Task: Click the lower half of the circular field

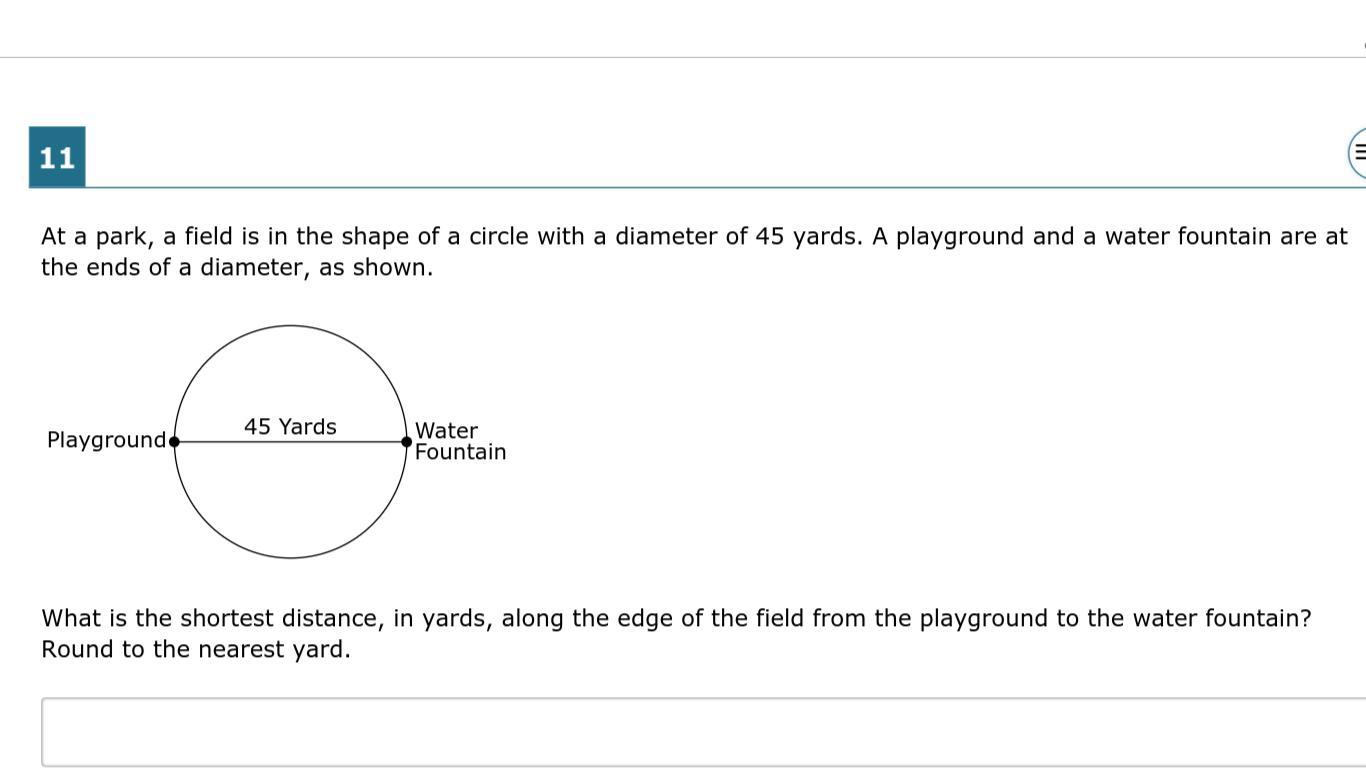Action: tap(290, 500)
